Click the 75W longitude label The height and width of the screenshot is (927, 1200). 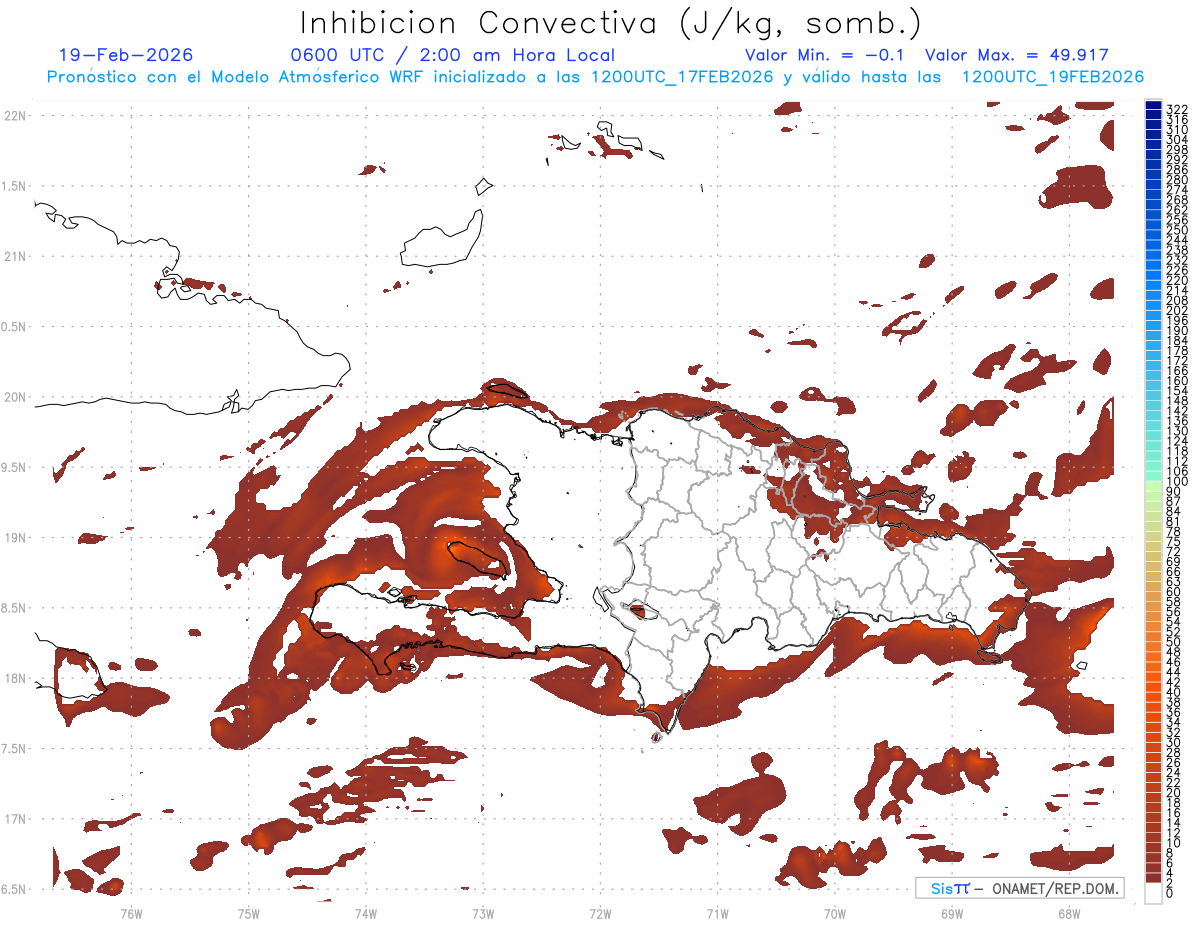(x=248, y=913)
